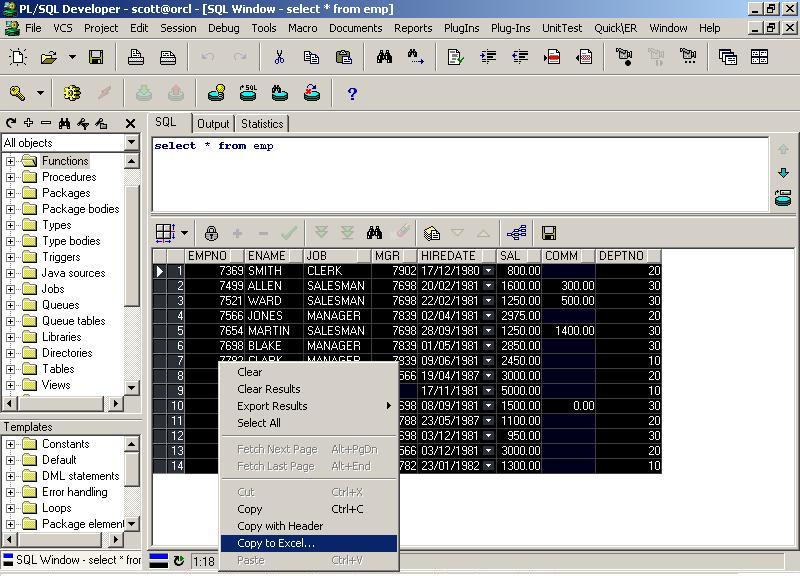Expand the Procedures tree node
This screenshot has height=576, width=800.
click(11, 177)
